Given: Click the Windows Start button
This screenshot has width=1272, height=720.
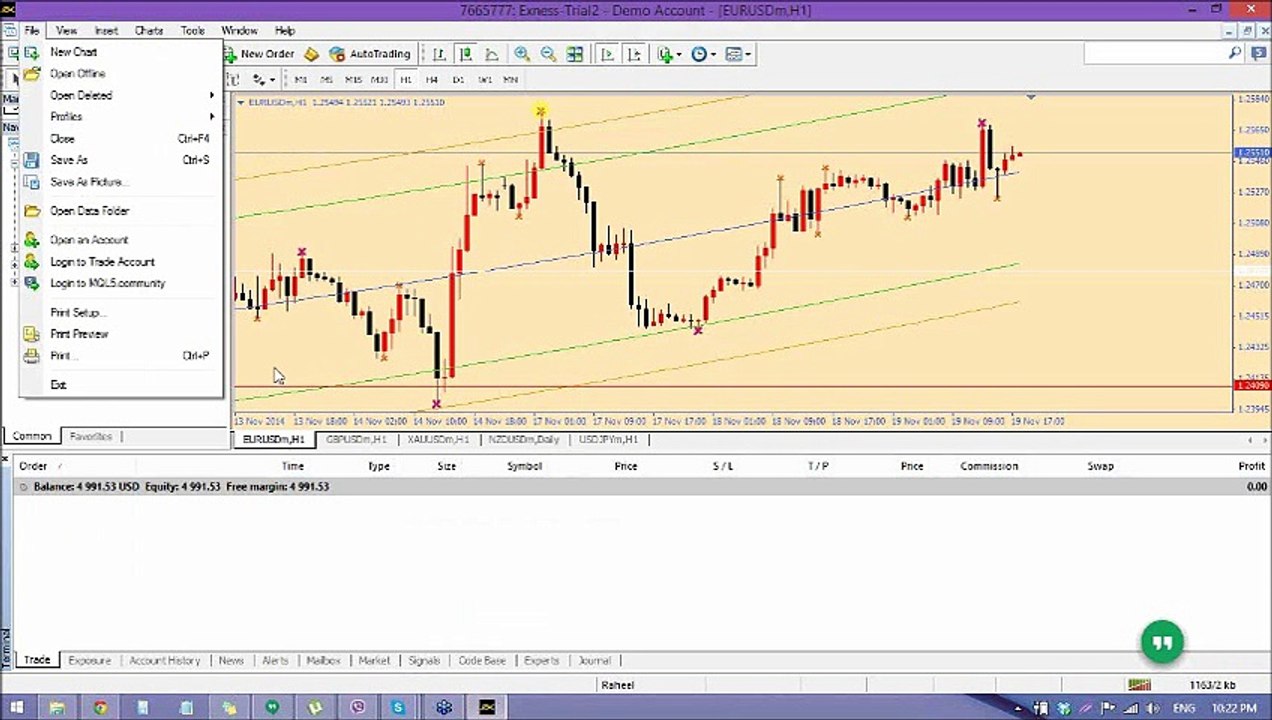Looking at the screenshot, I should (x=15, y=708).
